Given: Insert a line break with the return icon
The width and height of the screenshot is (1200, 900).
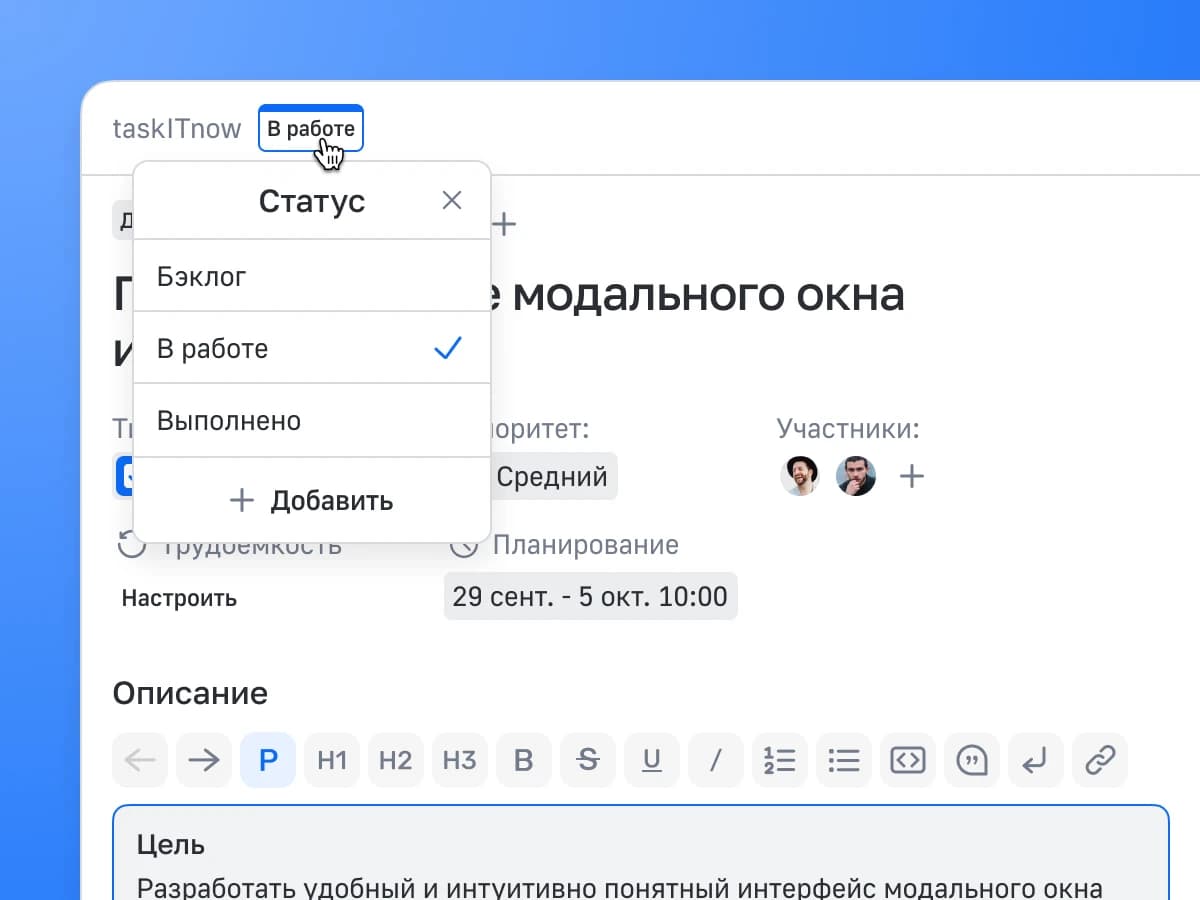Looking at the screenshot, I should pos(1035,760).
